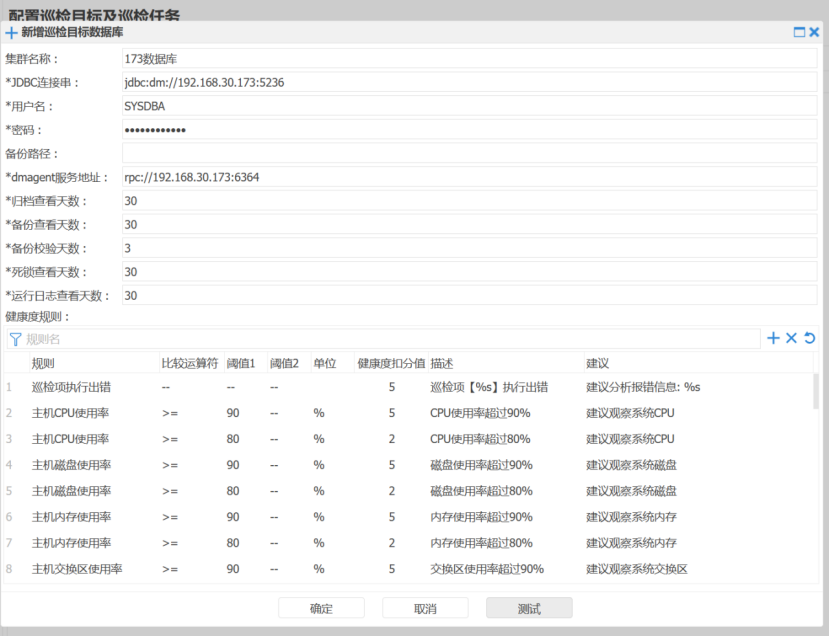This screenshot has height=637, width=830.
Task: Click the 取消 button
Action: point(425,608)
